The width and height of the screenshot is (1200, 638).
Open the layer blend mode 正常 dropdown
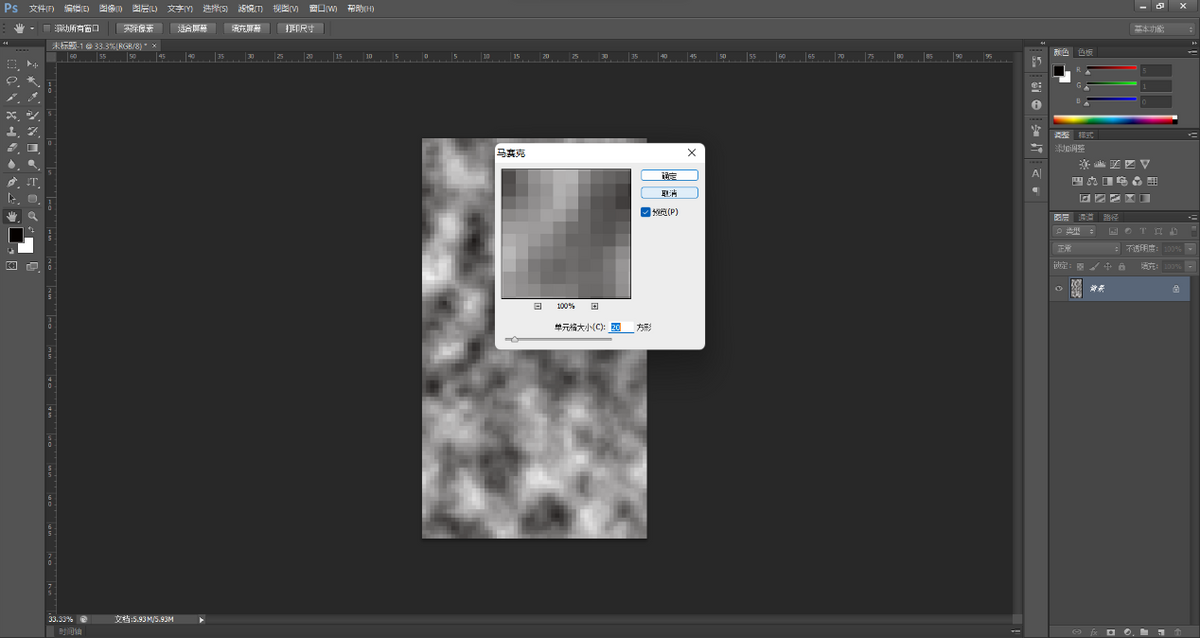1086,248
